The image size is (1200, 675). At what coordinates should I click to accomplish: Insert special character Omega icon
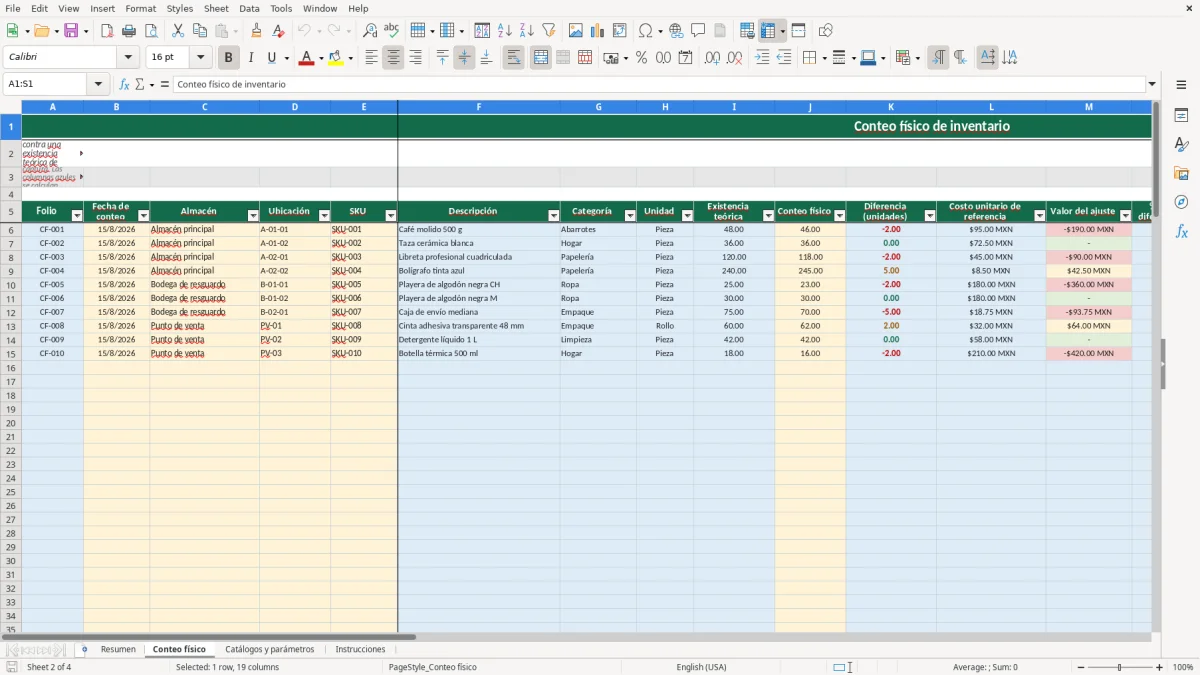[x=645, y=31]
